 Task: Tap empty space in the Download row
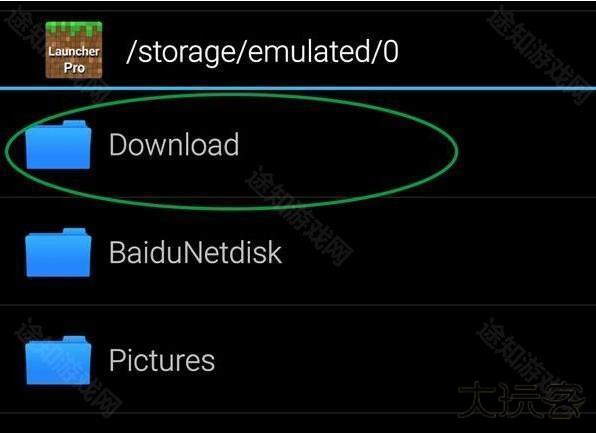(525, 144)
